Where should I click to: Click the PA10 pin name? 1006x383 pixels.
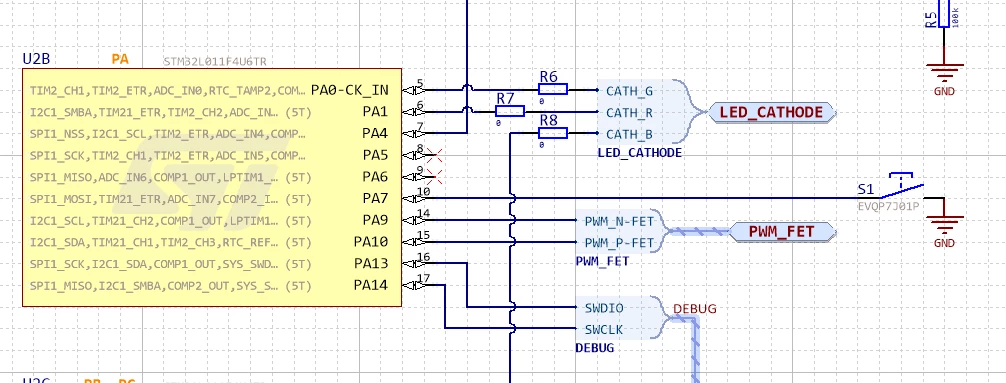tap(371, 243)
